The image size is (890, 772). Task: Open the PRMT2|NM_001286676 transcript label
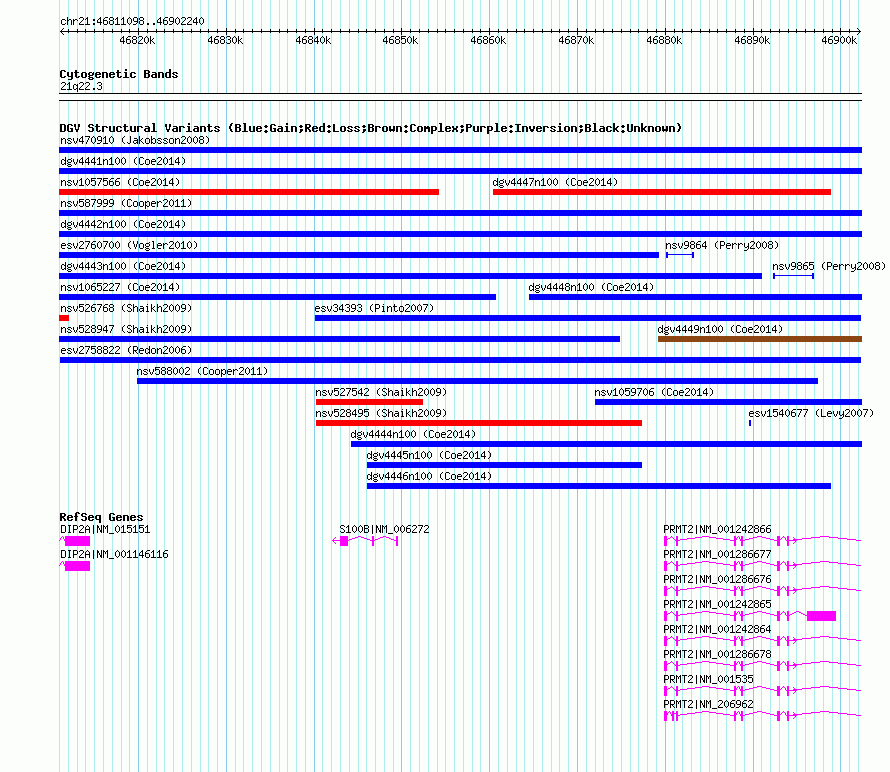click(x=717, y=579)
